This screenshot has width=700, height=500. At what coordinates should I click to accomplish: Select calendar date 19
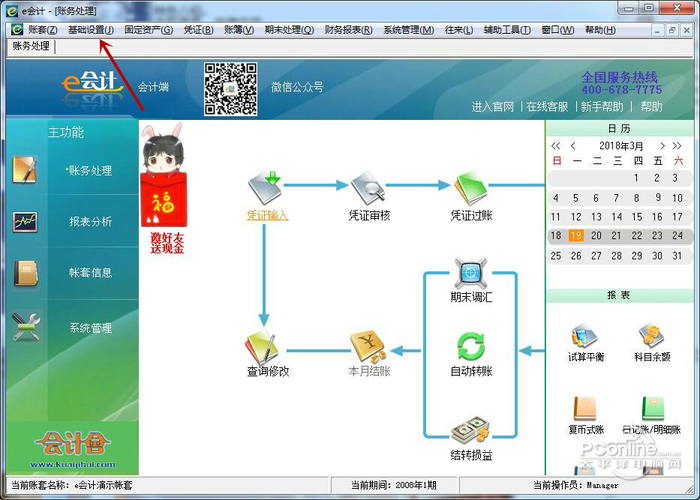click(576, 235)
